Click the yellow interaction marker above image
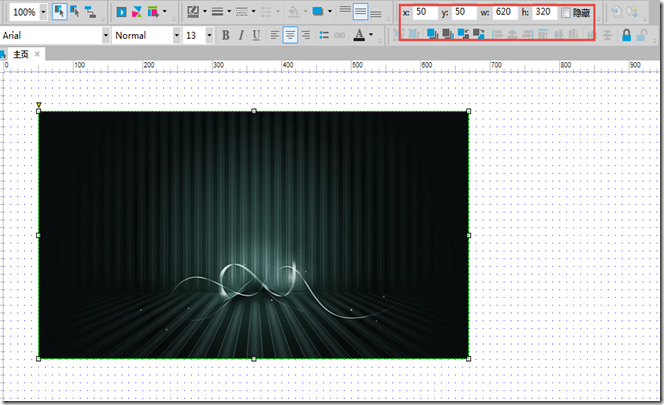 coord(39,105)
